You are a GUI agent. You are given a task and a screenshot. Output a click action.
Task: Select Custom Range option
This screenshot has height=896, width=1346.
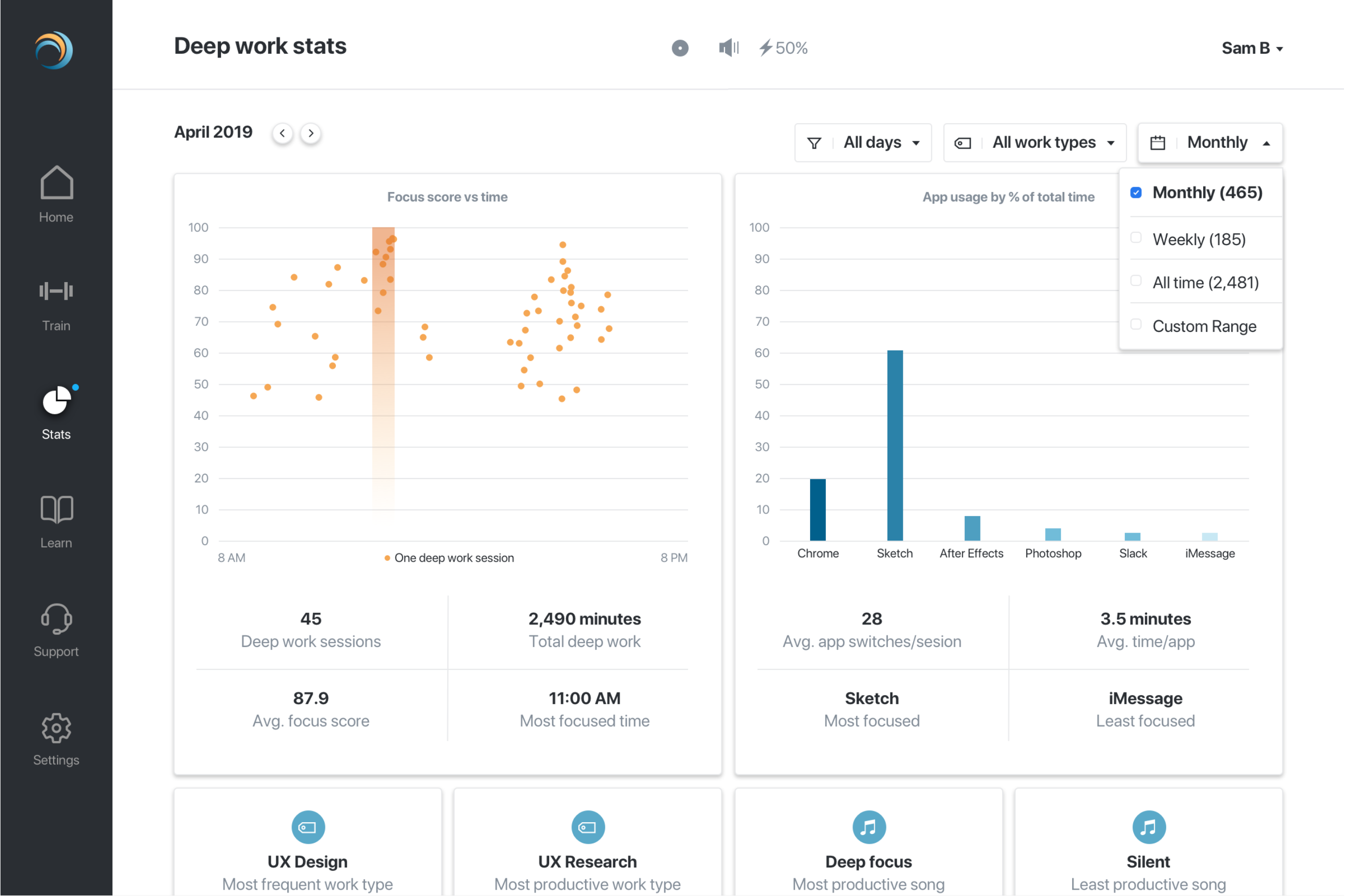[1204, 326]
